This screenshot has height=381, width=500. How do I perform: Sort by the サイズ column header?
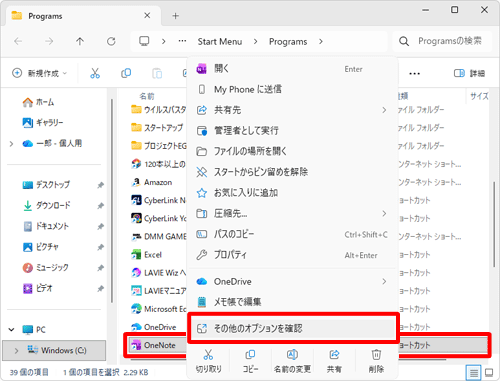(479, 96)
